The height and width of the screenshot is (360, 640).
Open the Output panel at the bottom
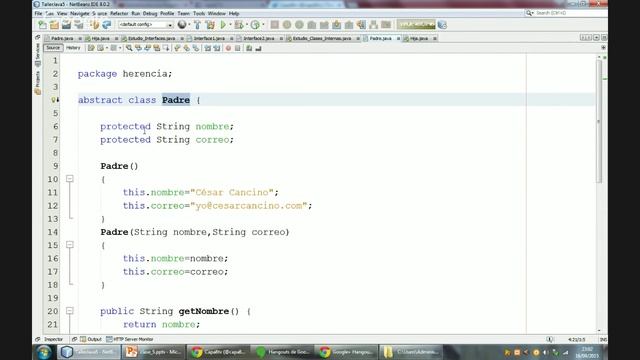coord(91,339)
